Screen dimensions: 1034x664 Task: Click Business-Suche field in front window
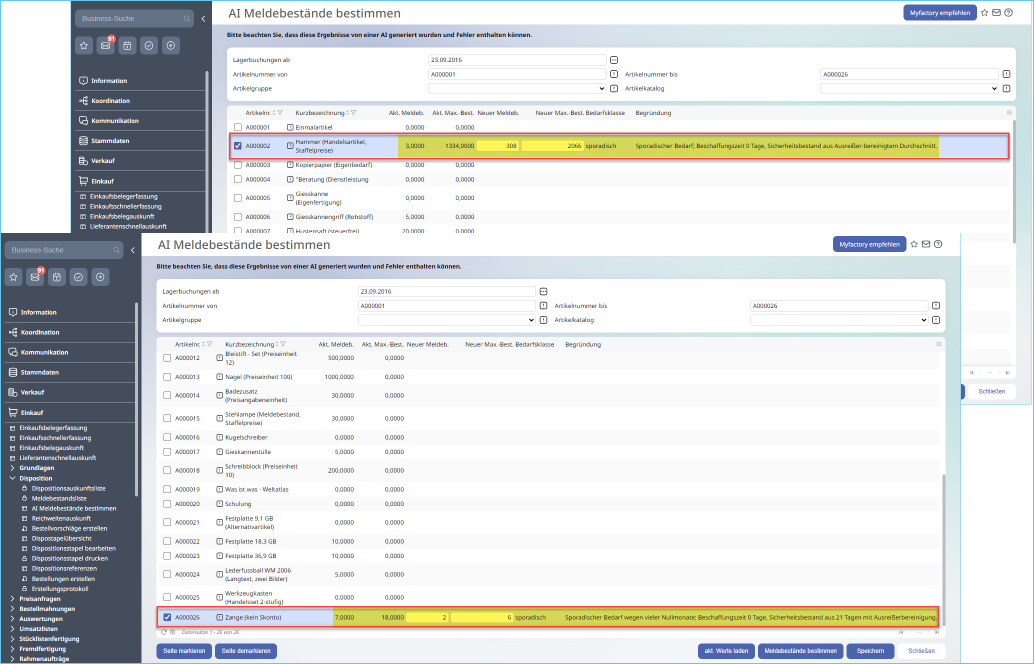(63, 250)
